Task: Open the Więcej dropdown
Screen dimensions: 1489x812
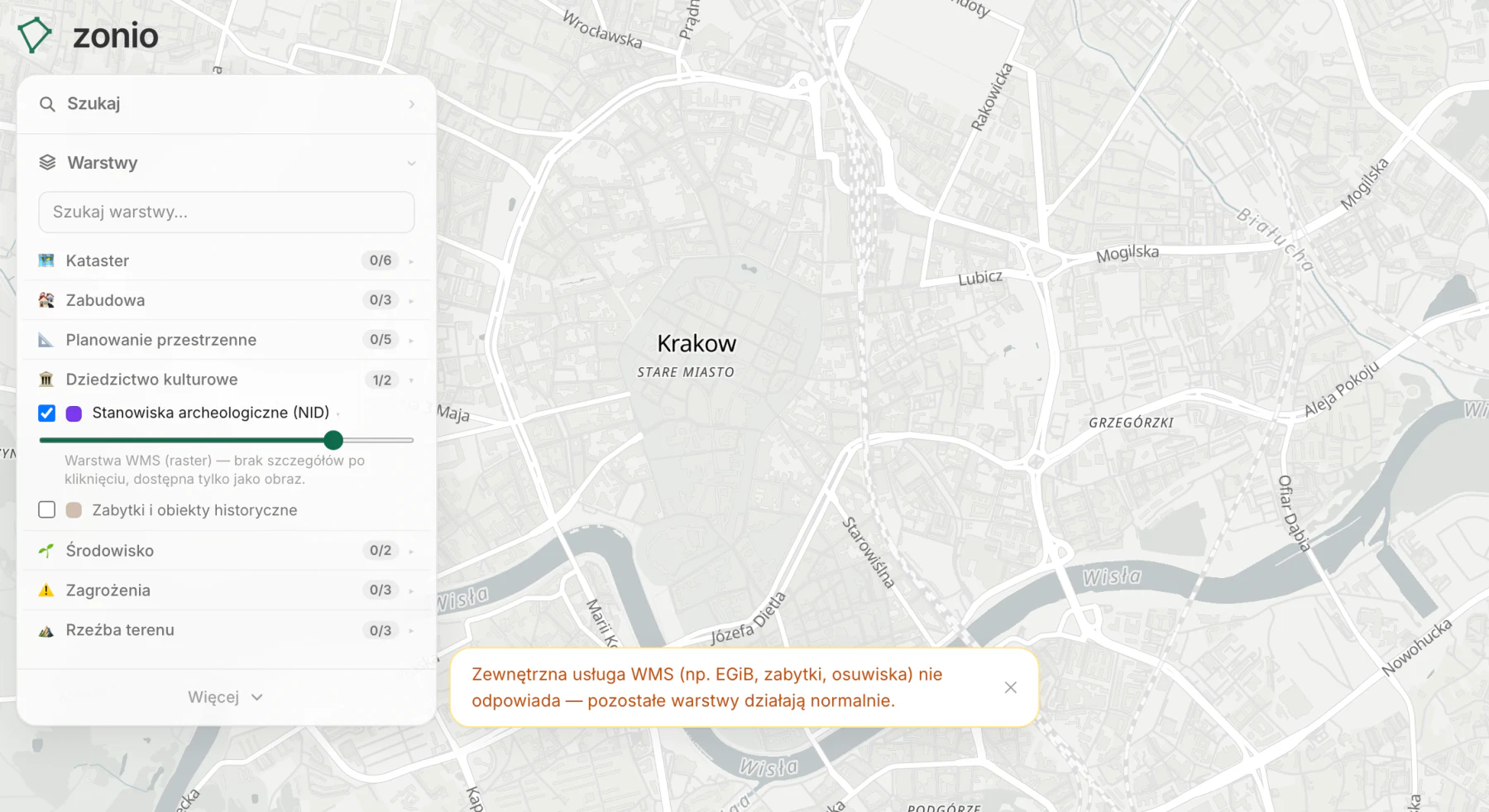Action: pyautogui.click(x=226, y=697)
